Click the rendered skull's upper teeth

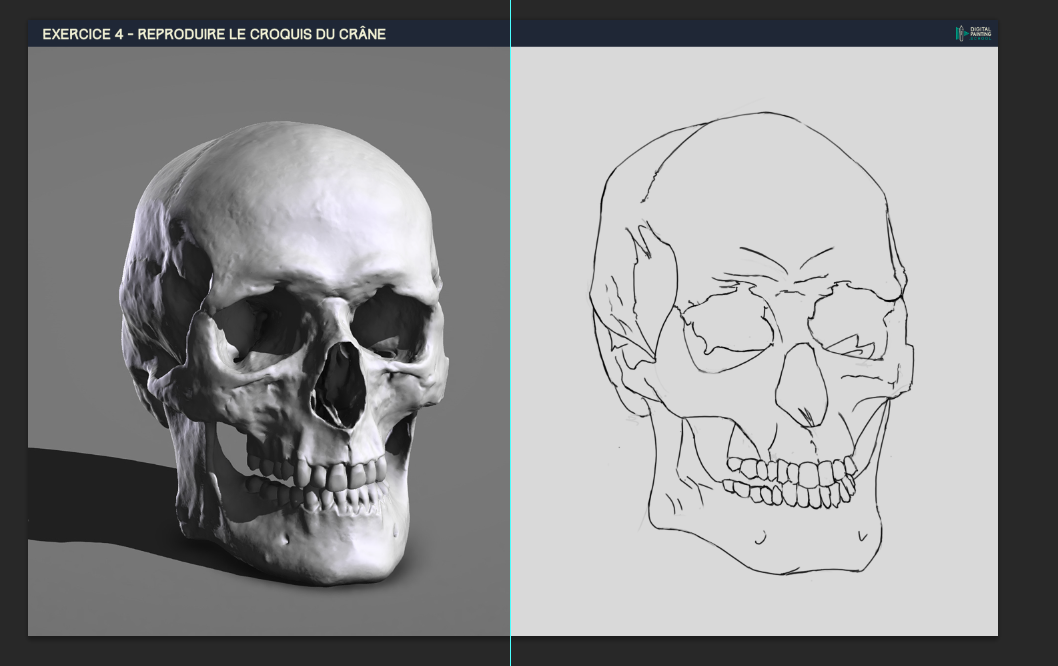click(320, 471)
